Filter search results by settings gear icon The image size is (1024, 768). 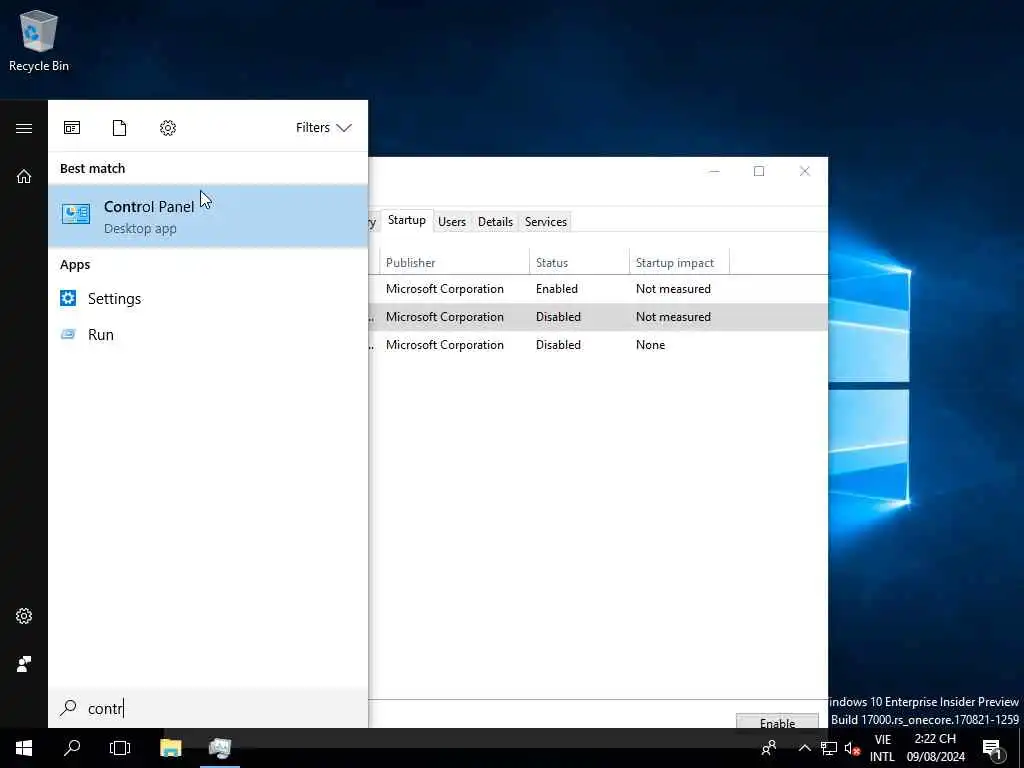pos(168,127)
